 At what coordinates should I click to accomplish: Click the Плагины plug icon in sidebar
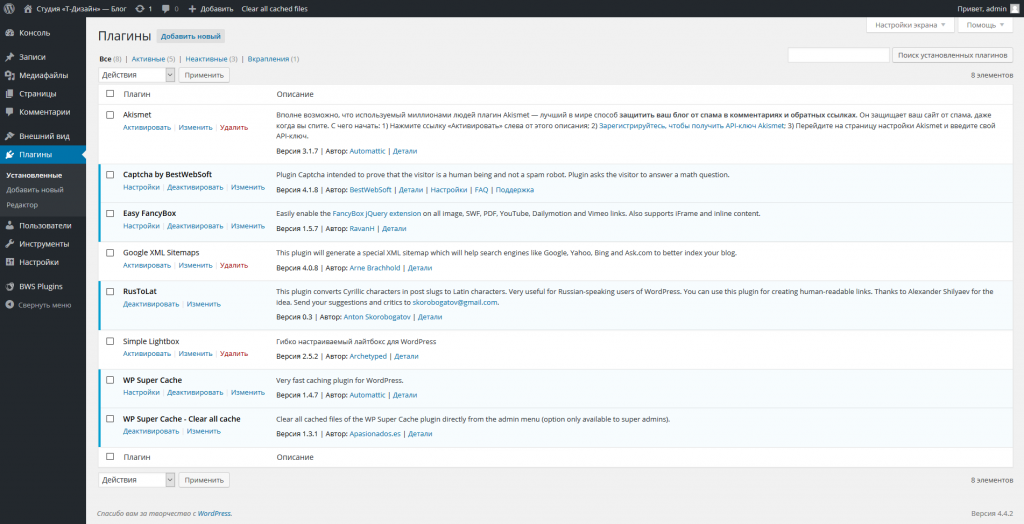[x=9, y=154]
